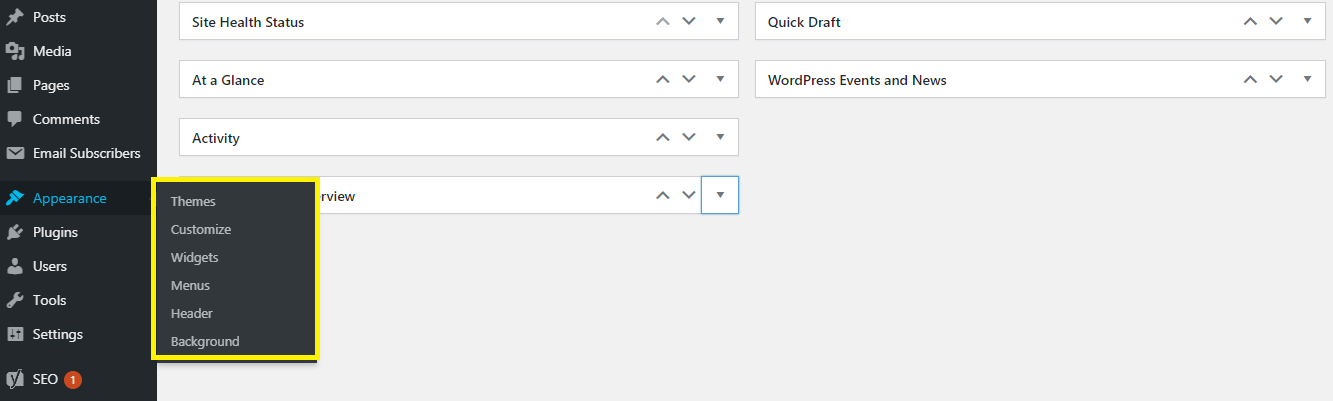Move Quick Draft widget up
1333x401 pixels.
click(1249, 21)
